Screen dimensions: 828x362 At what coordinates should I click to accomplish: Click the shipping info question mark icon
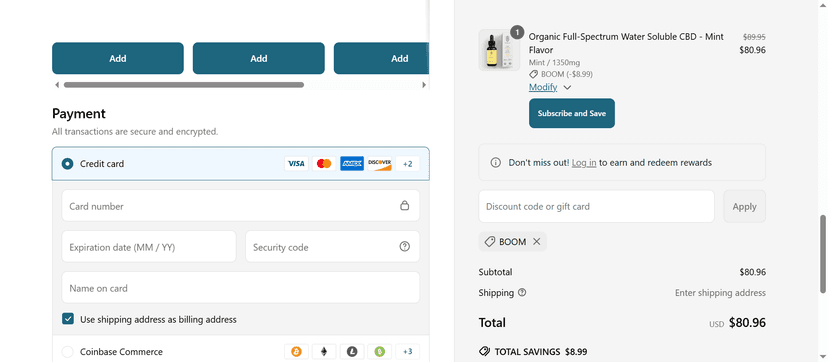click(522, 292)
